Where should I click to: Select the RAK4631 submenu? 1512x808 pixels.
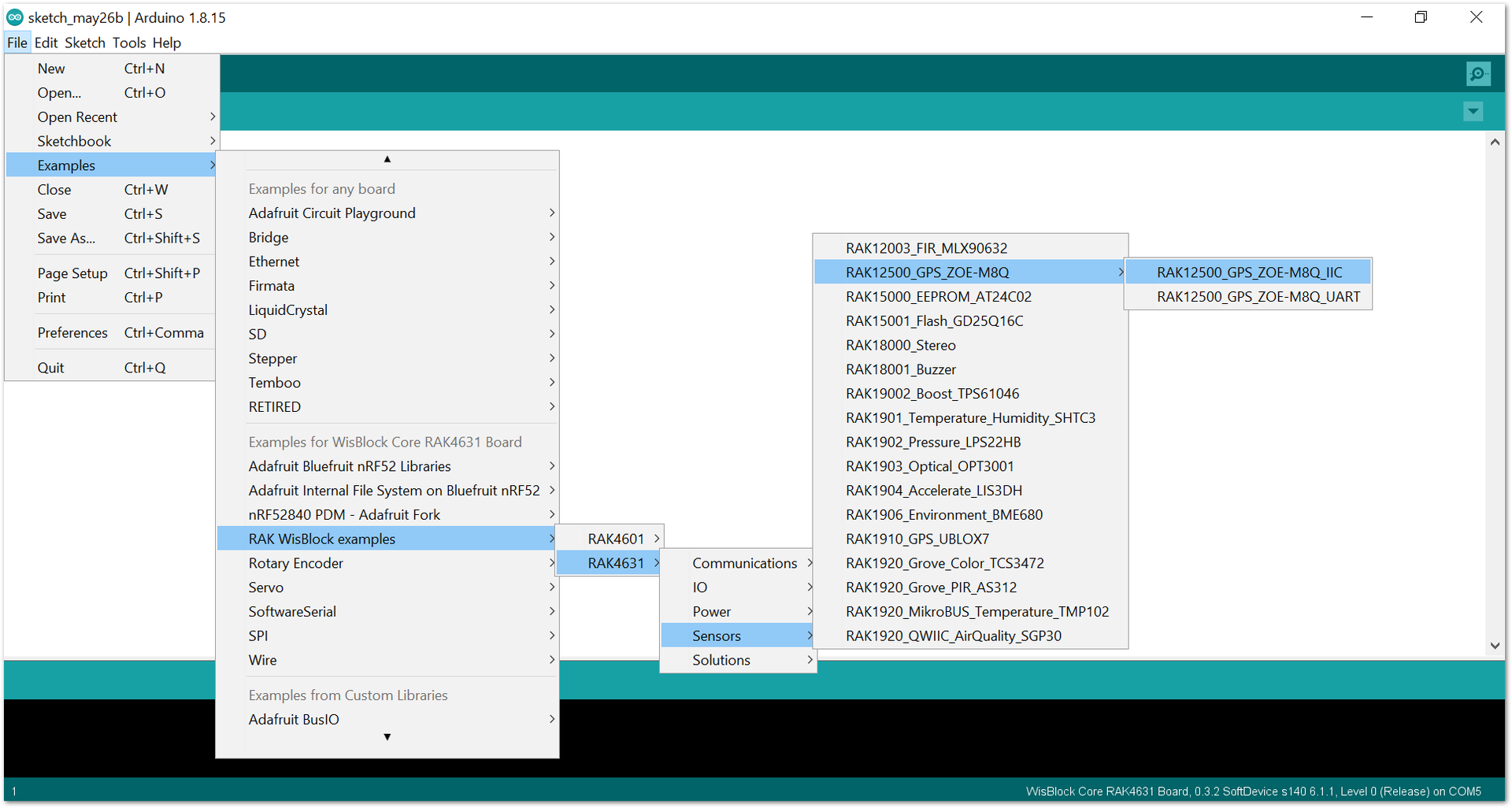pyautogui.click(x=610, y=563)
